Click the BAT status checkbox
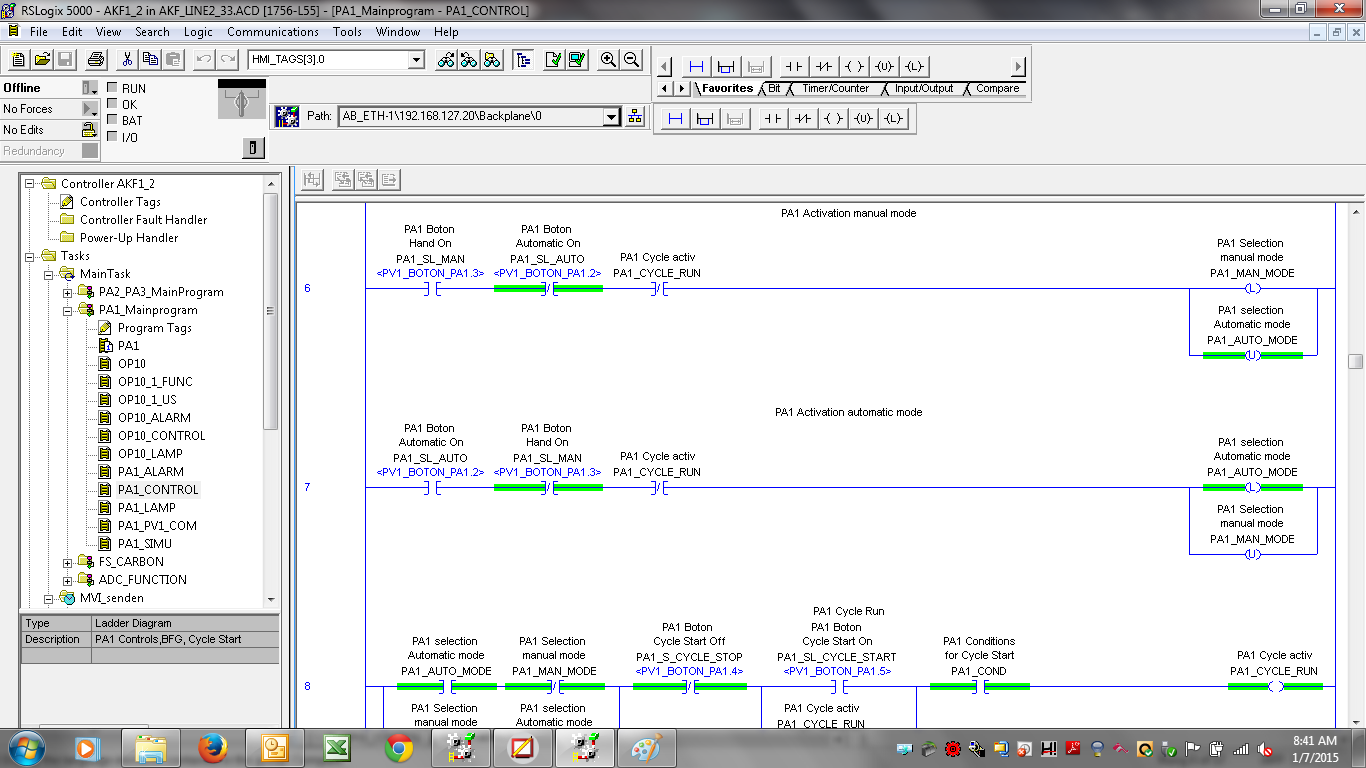The width and height of the screenshot is (1366, 768). coord(112,121)
